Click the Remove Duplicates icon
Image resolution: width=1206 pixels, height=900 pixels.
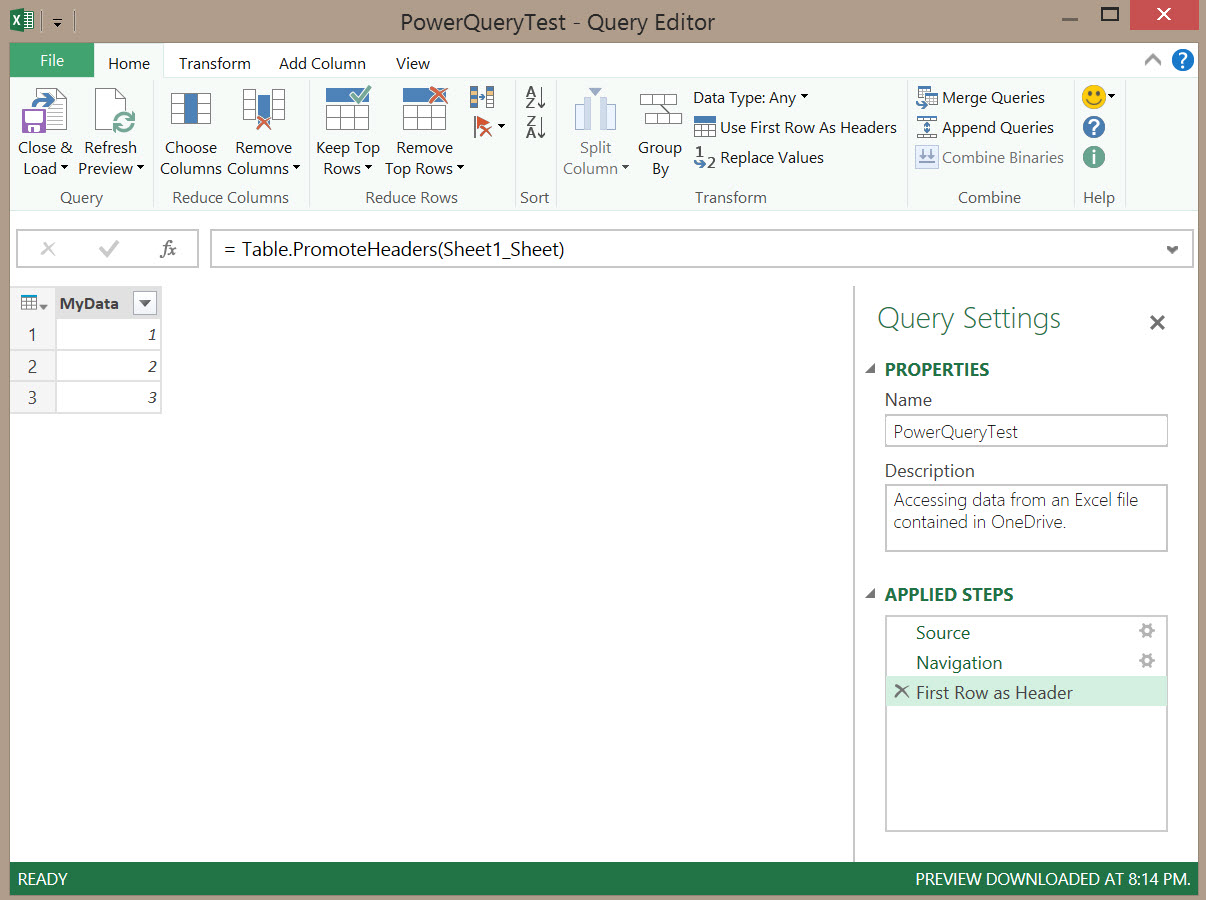(482, 97)
